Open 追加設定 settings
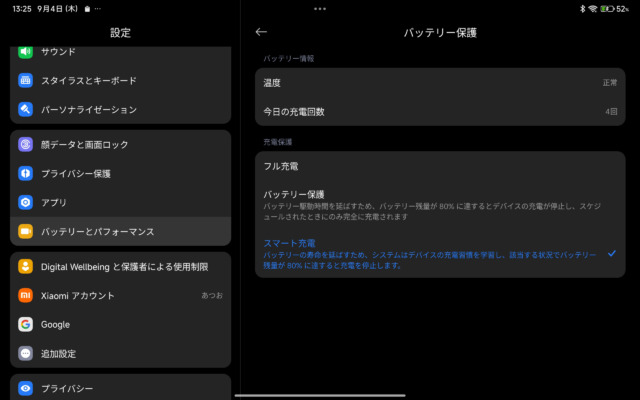The width and height of the screenshot is (640, 400). point(120,353)
